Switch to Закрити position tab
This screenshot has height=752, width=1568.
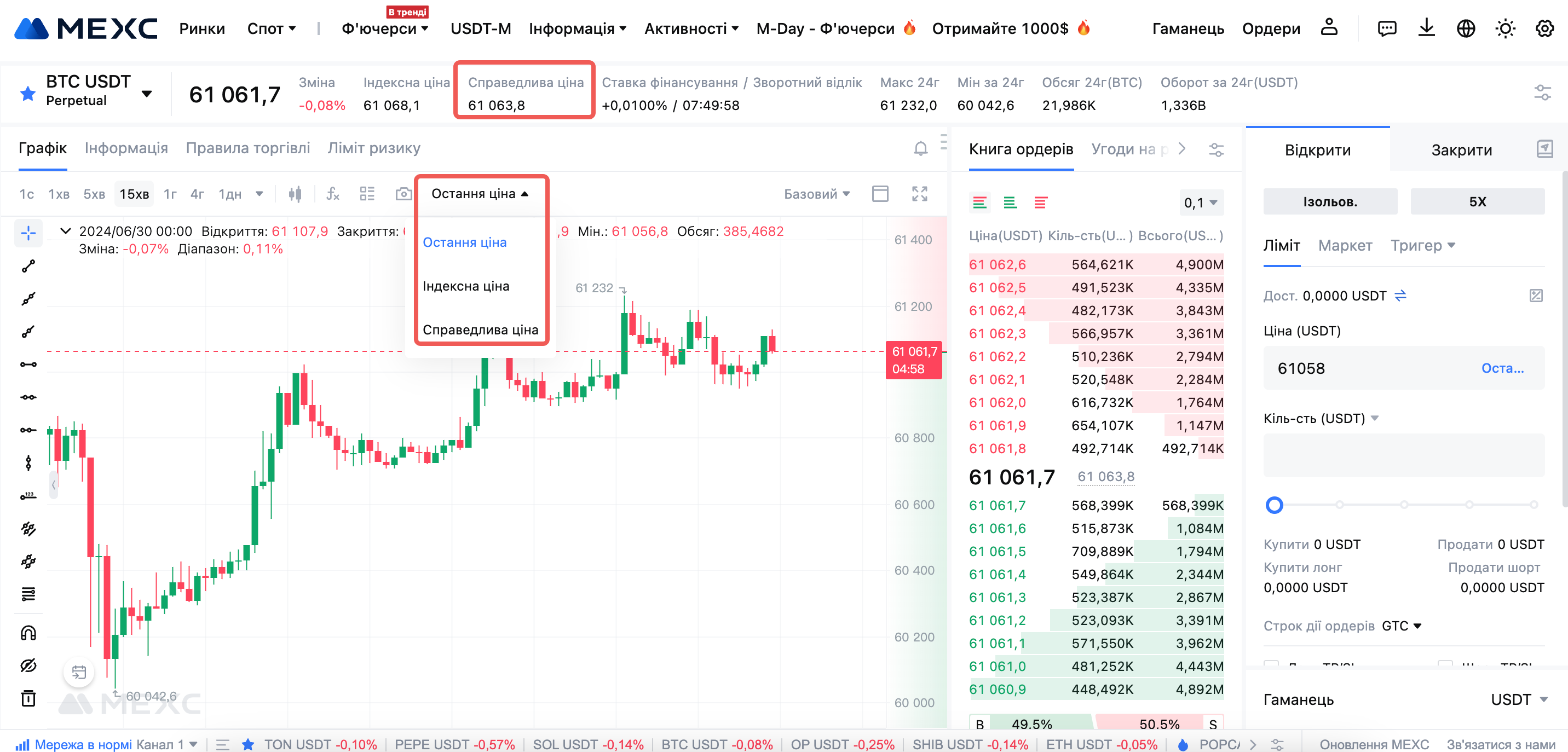point(1461,149)
